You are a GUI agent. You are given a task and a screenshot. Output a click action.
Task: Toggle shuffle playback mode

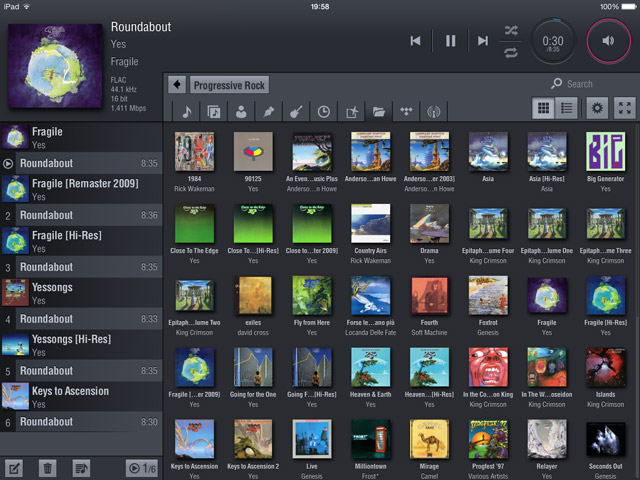[x=512, y=30]
